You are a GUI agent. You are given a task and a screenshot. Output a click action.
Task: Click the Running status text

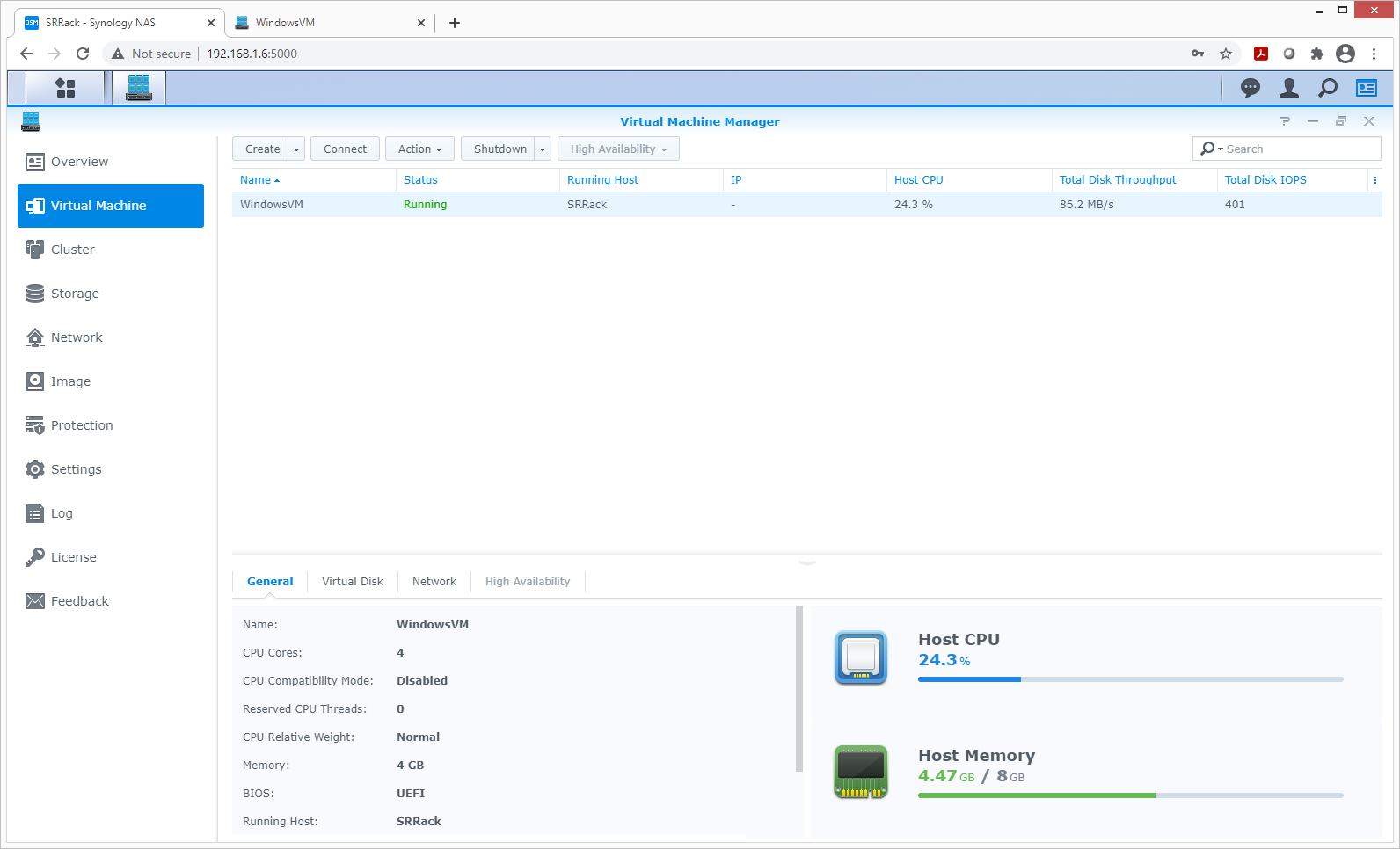coord(426,205)
